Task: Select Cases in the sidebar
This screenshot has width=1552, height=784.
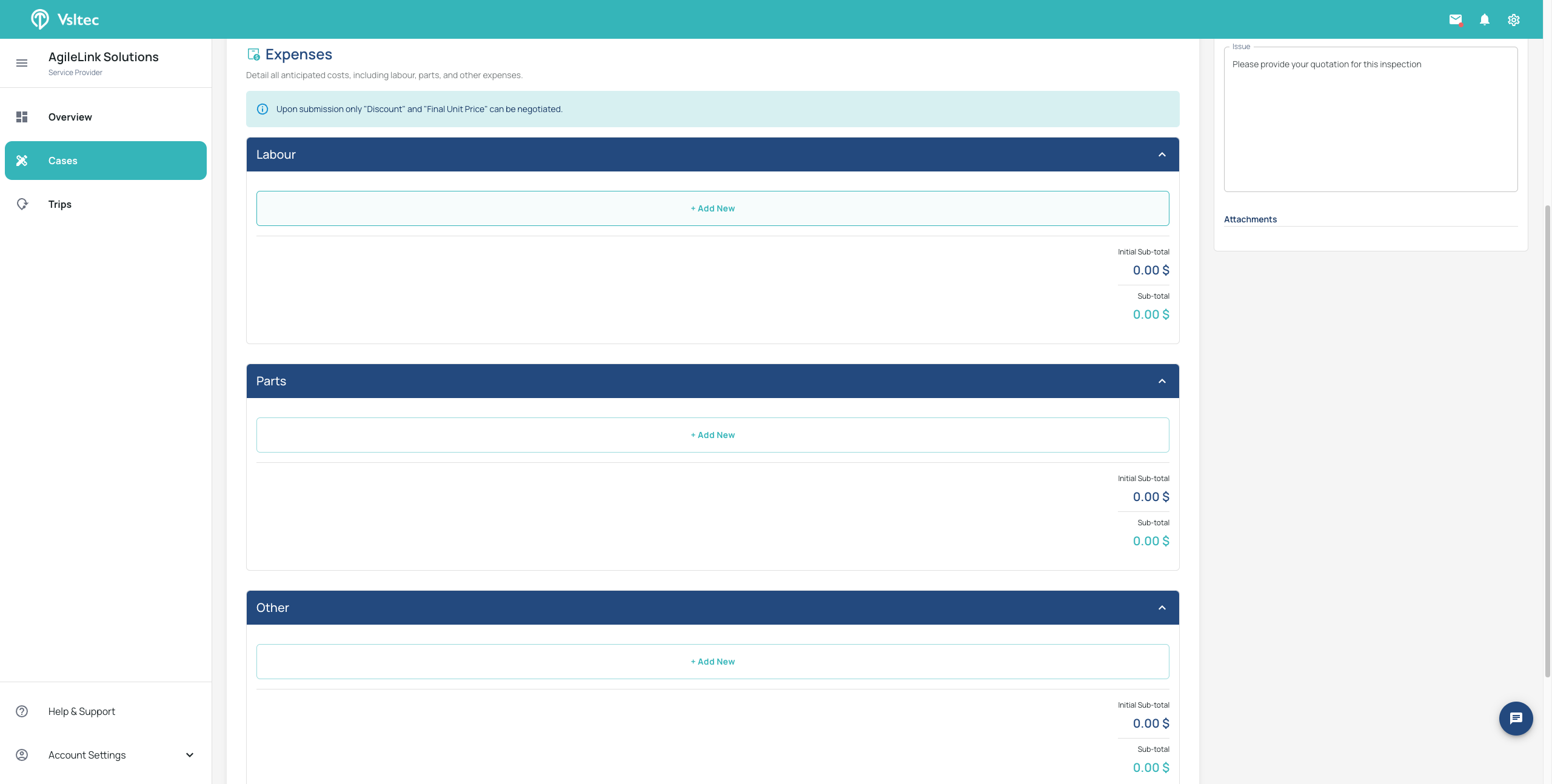Action: [105, 161]
